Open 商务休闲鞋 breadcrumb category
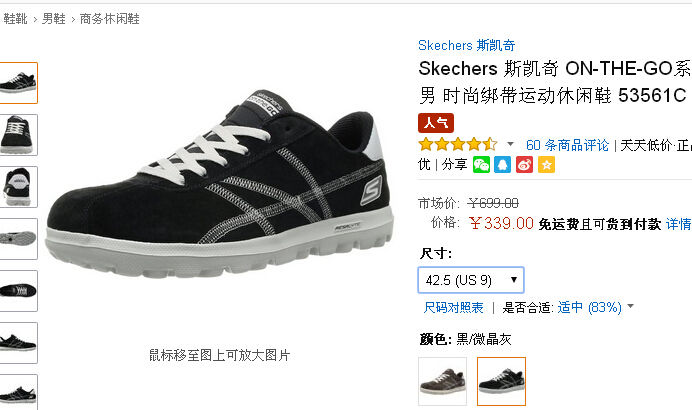The height and width of the screenshot is (410, 692). (109, 19)
